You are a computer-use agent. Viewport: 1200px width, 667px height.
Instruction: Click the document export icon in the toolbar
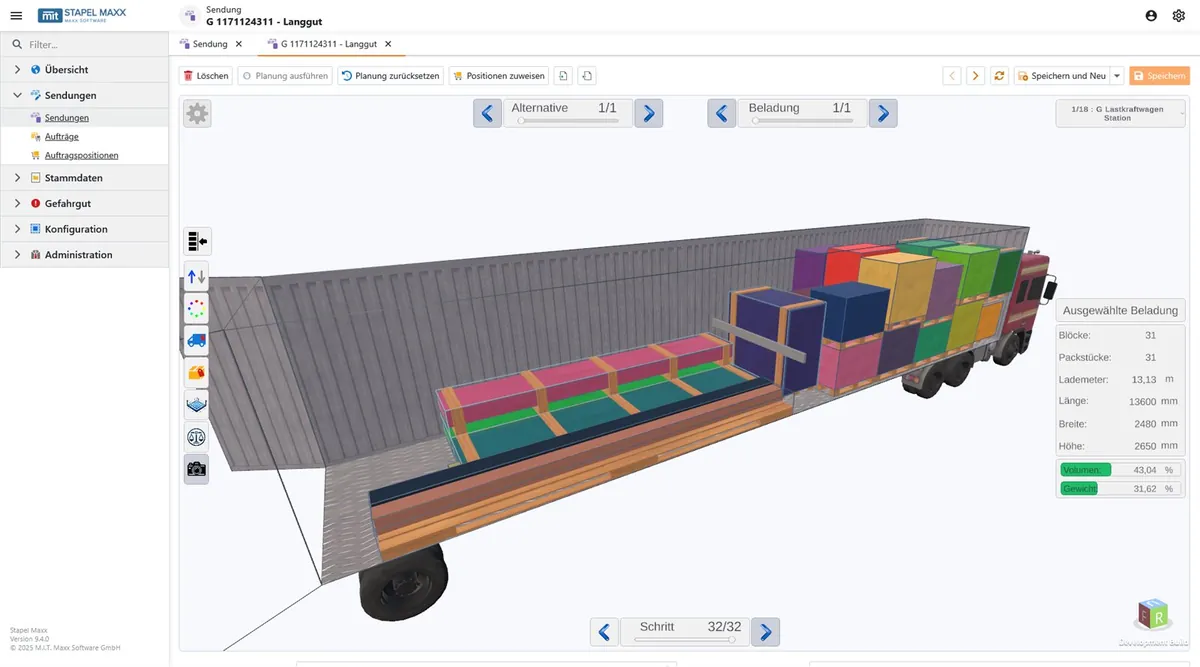click(x=587, y=76)
